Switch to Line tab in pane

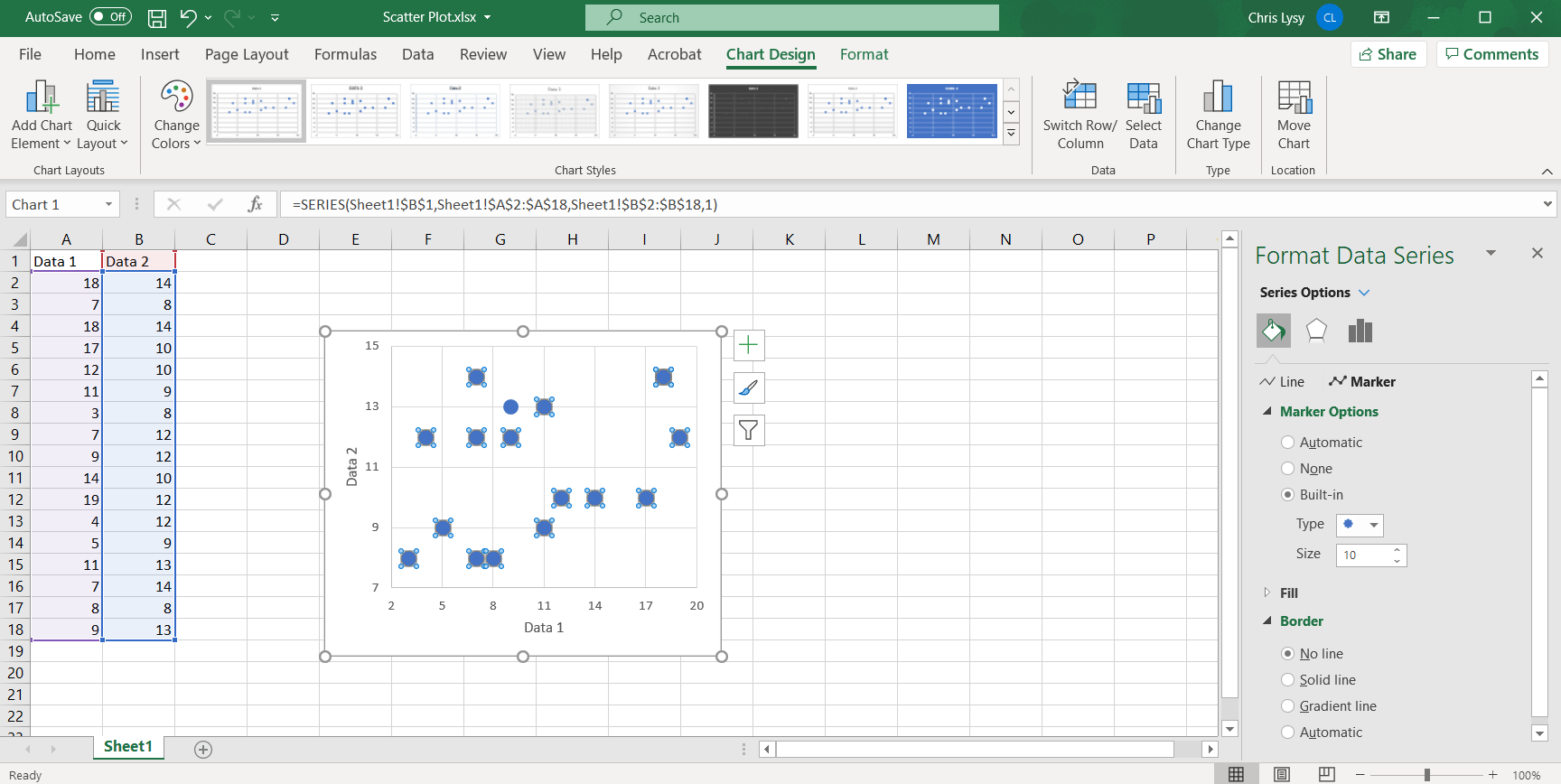1283,382
